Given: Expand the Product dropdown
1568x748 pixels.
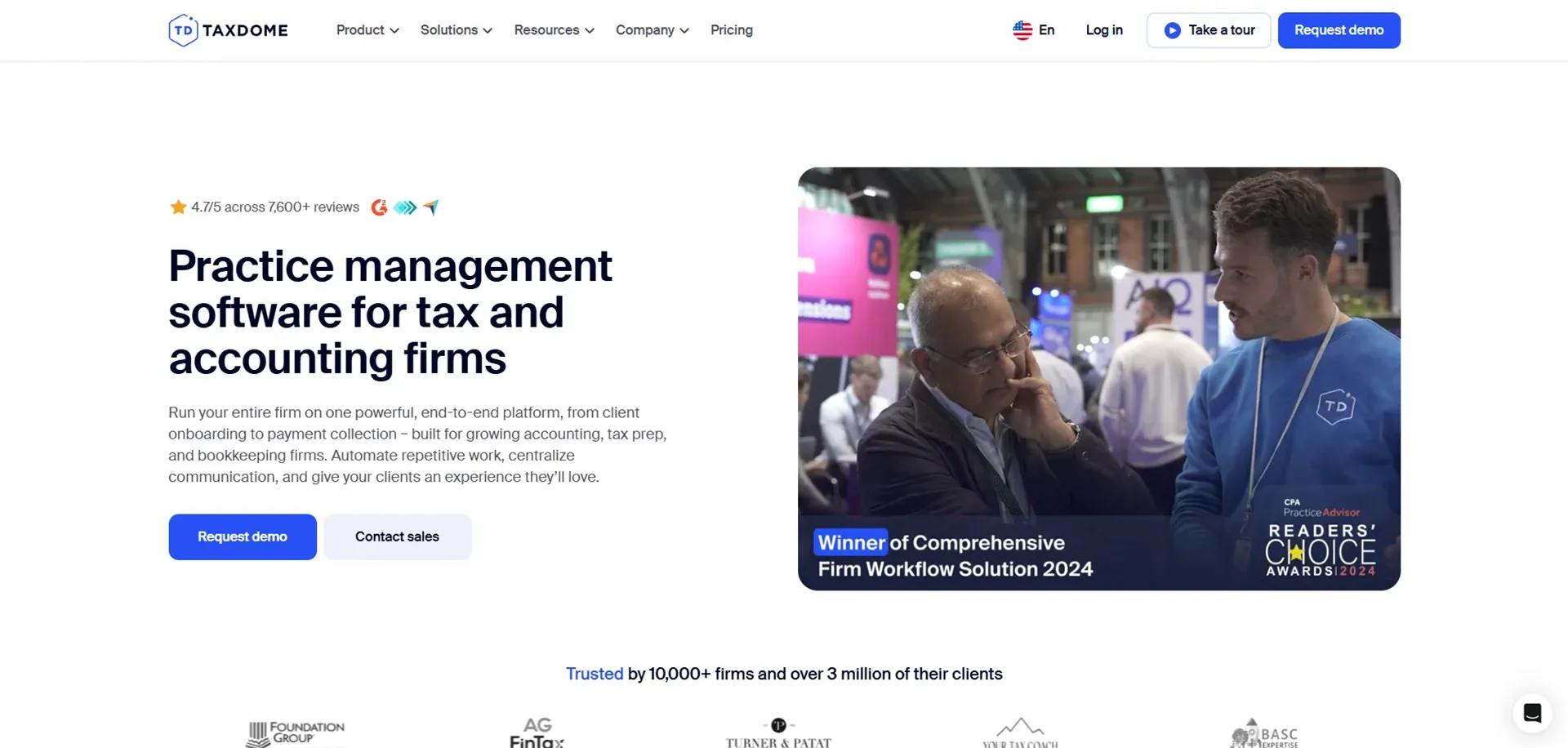Looking at the screenshot, I should [367, 29].
